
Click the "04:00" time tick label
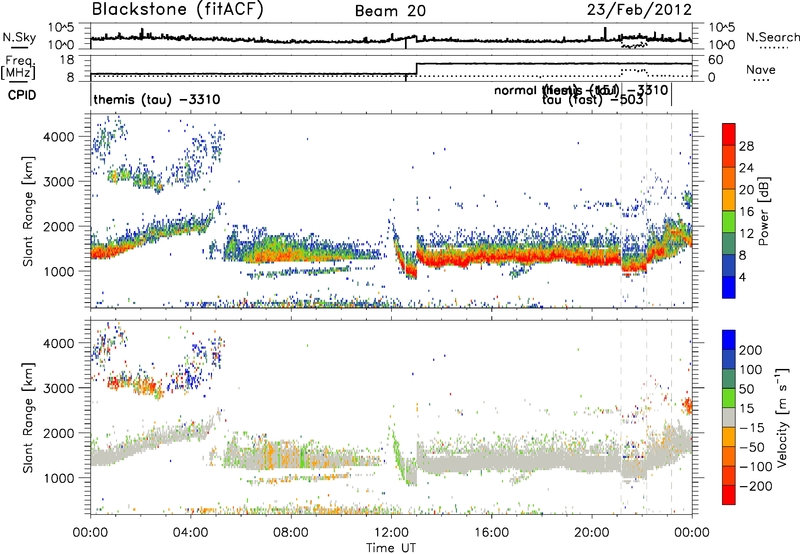(191, 533)
